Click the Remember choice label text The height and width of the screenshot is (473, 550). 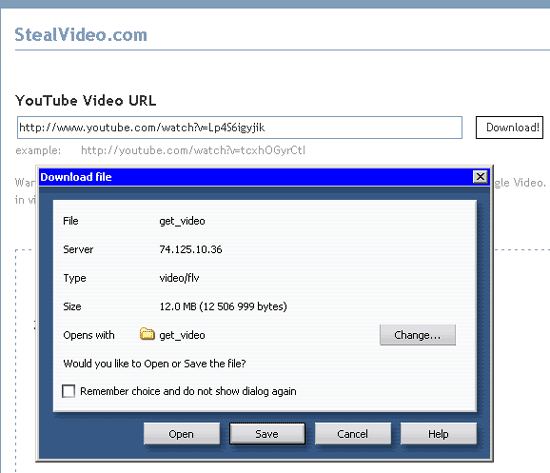point(188,391)
